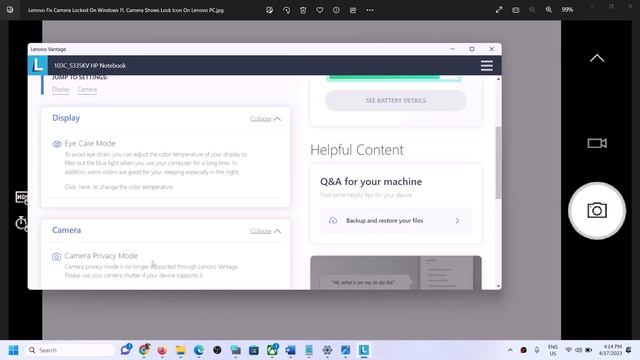Click the Display section heading
This screenshot has height=360, width=640.
[x=66, y=118]
